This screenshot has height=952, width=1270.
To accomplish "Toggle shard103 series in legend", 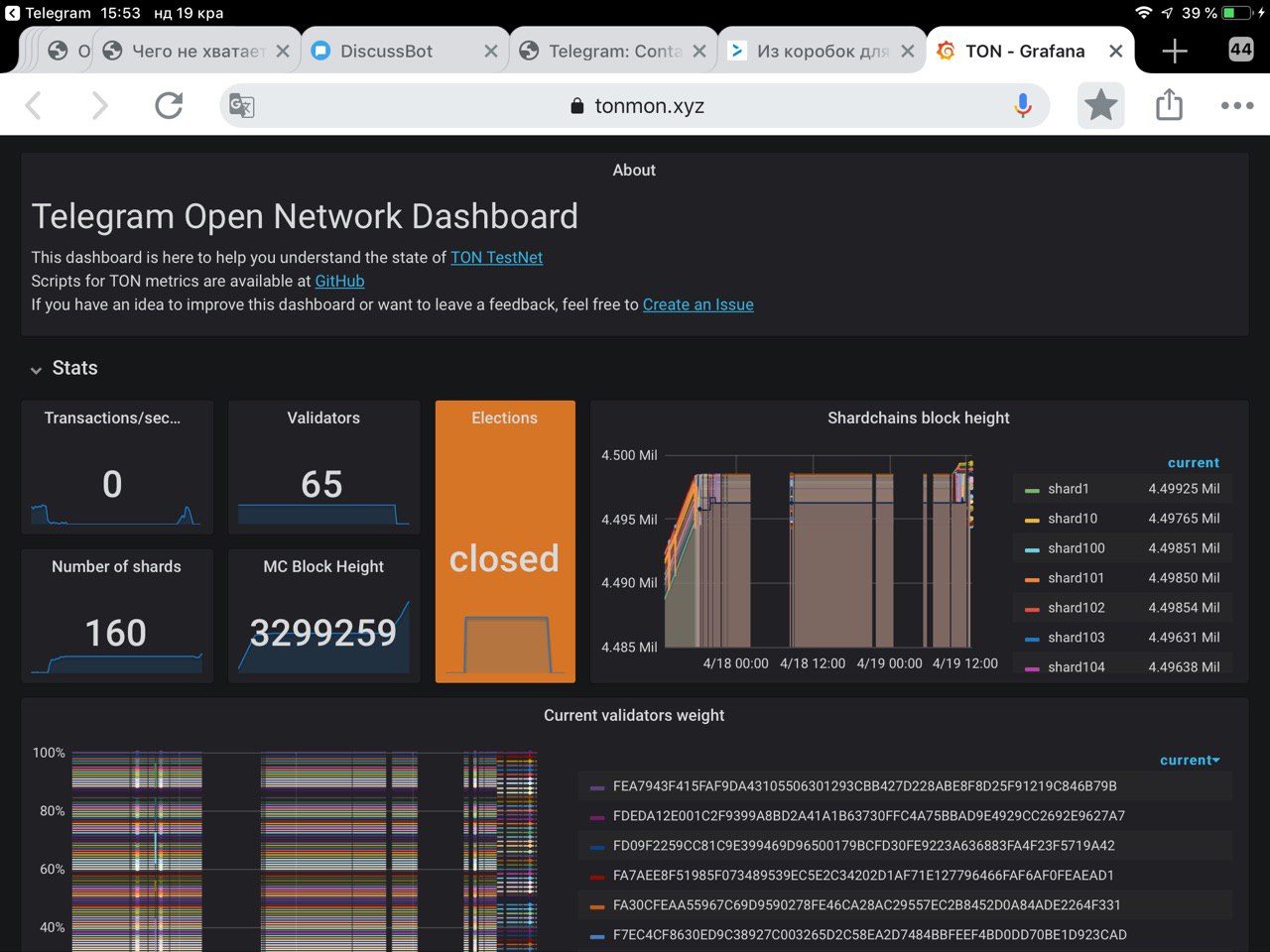I will (1077, 637).
